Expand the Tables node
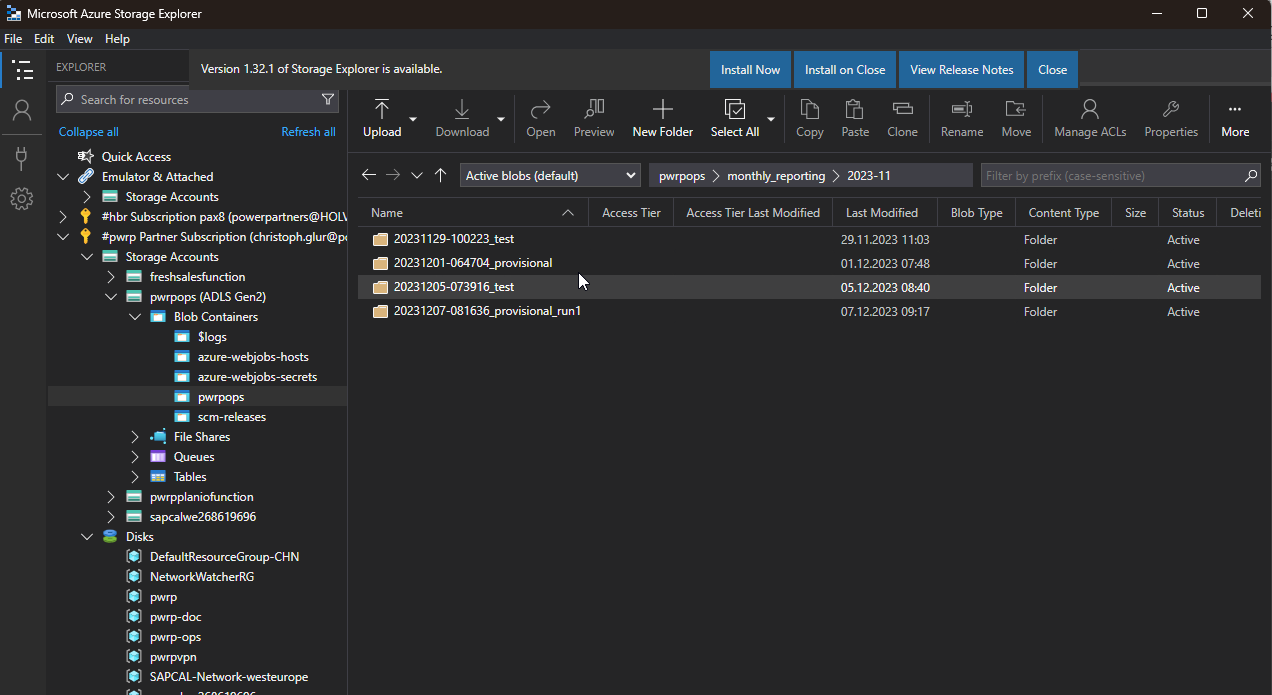 (136, 477)
